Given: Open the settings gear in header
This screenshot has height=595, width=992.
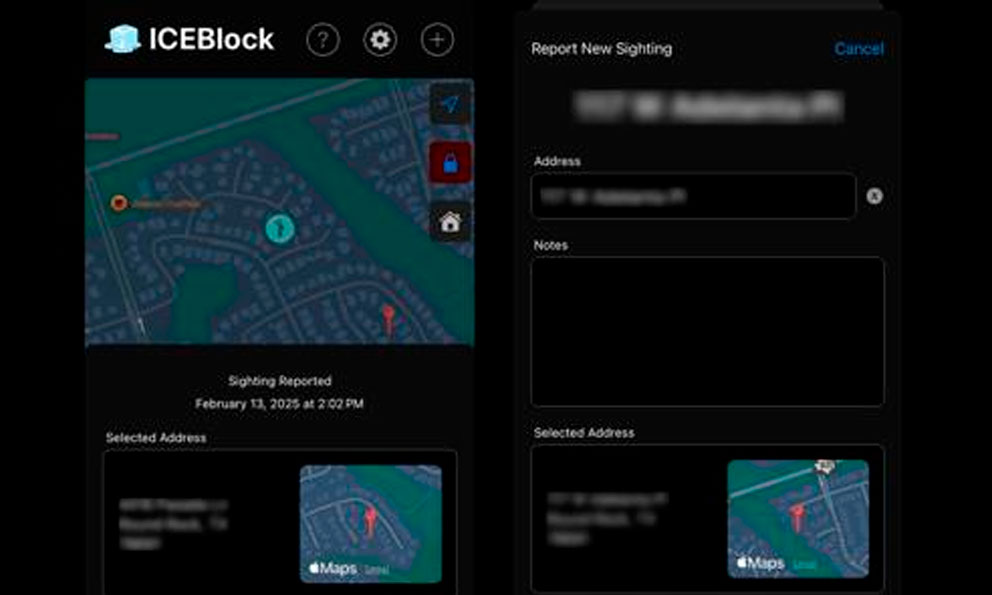Looking at the screenshot, I should (380, 40).
